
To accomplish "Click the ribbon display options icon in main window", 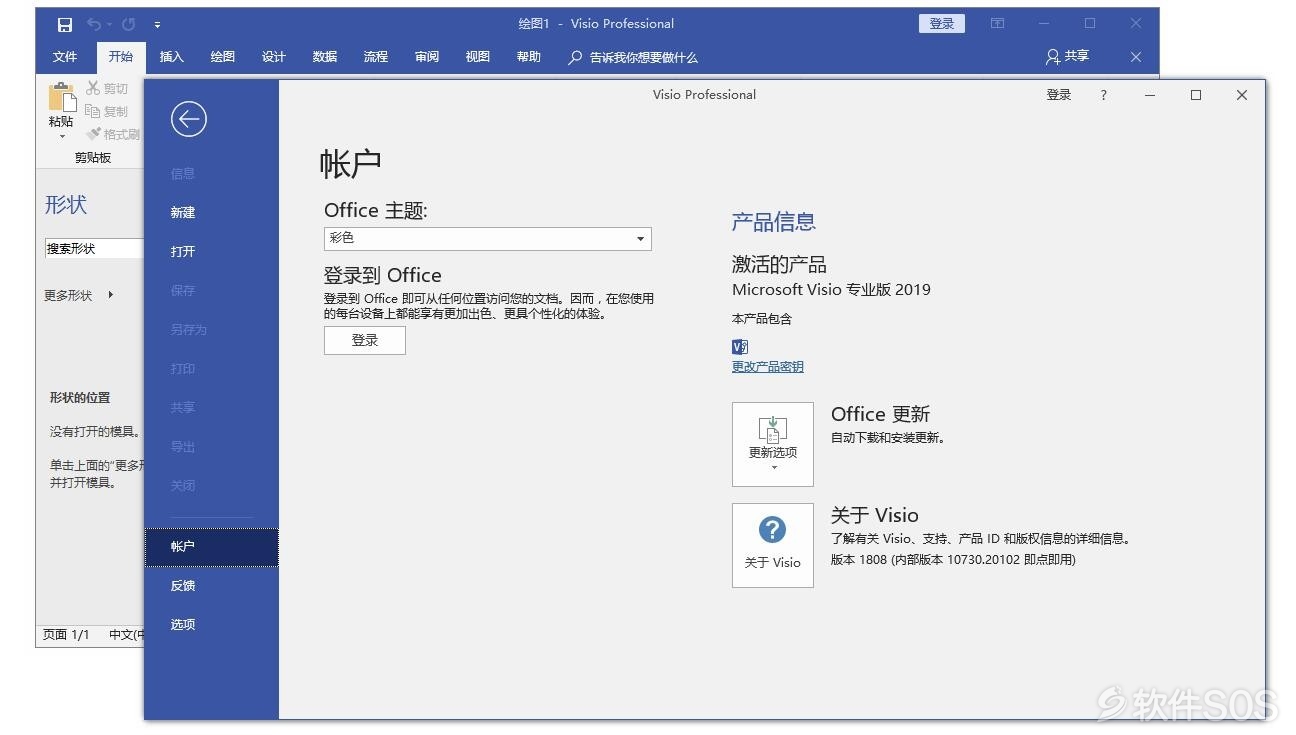I will click(x=998, y=24).
